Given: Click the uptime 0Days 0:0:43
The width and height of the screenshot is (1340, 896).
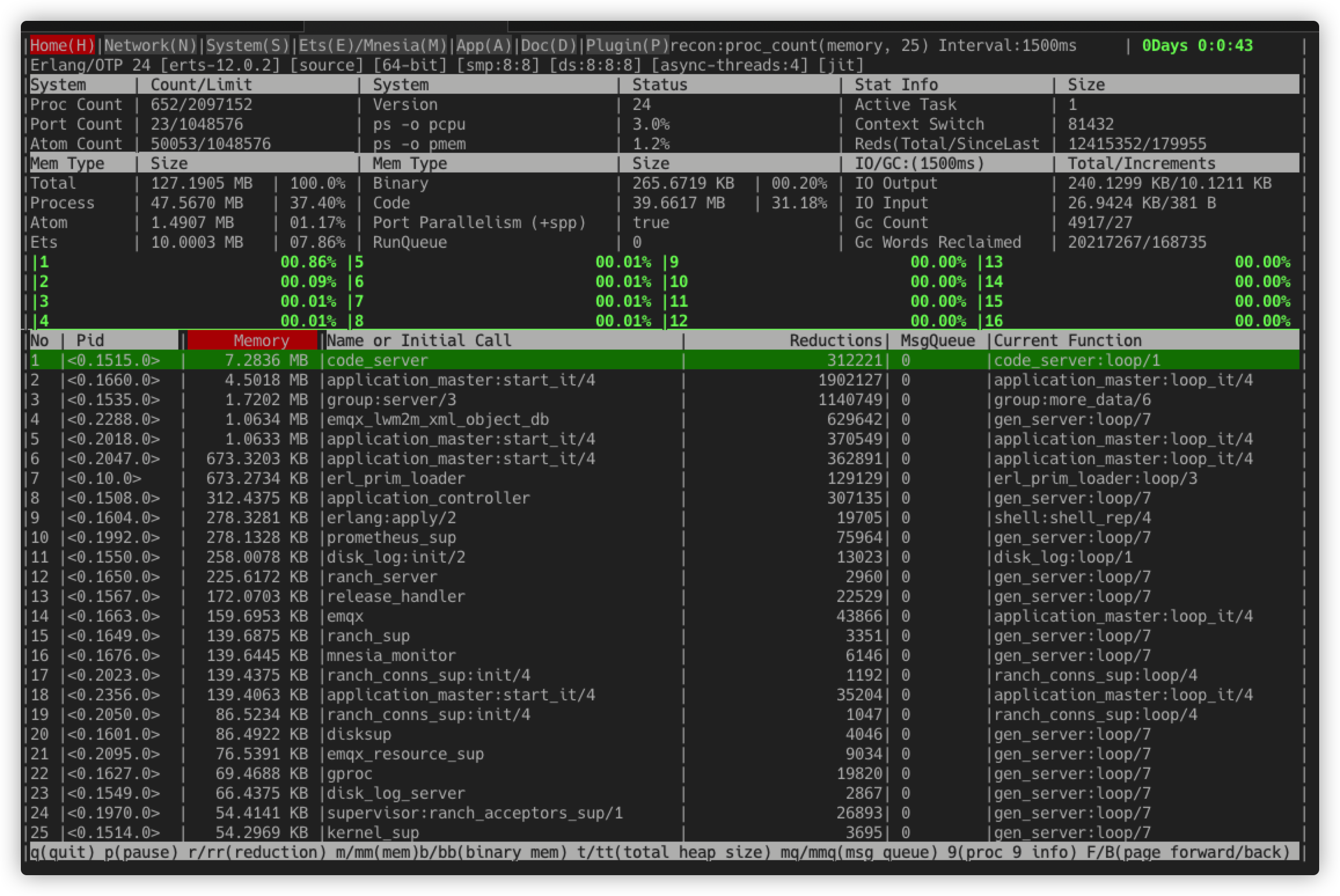Looking at the screenshot, I should [x=1197, y=45].
